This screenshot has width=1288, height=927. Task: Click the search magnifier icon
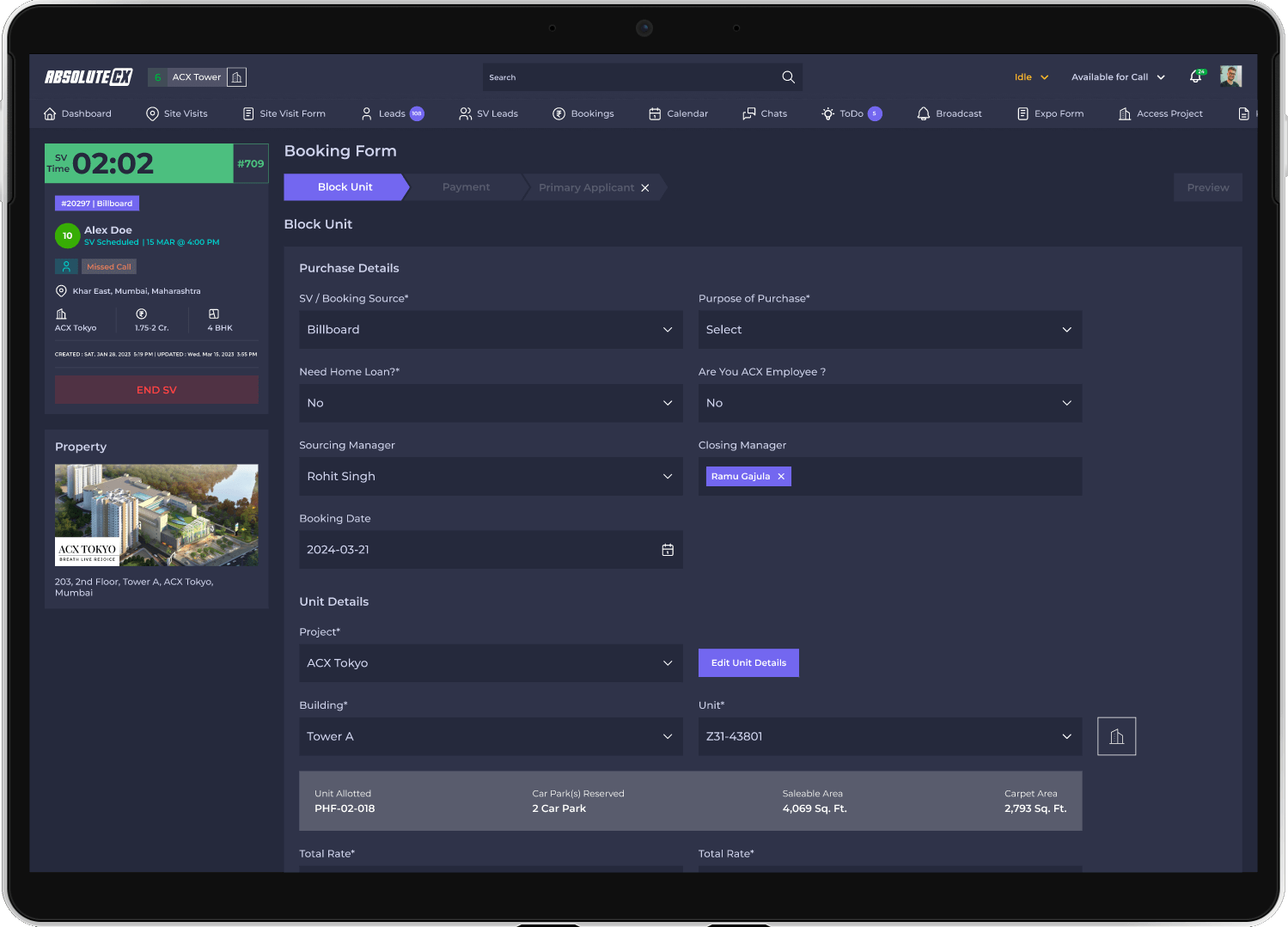(788, 77)
